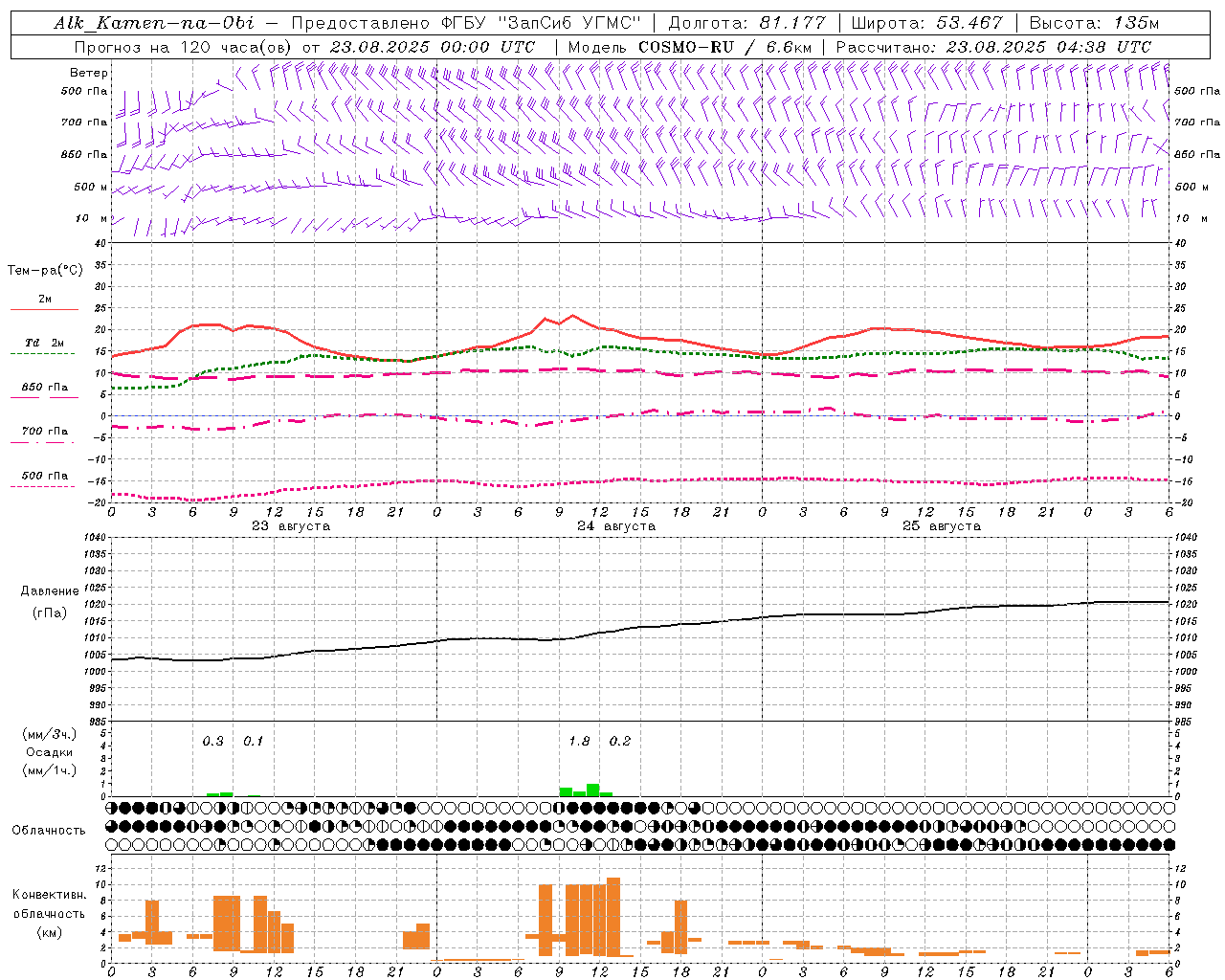Click the dash-dot line sample under 700 гПа legend

[x=42, y=442]
